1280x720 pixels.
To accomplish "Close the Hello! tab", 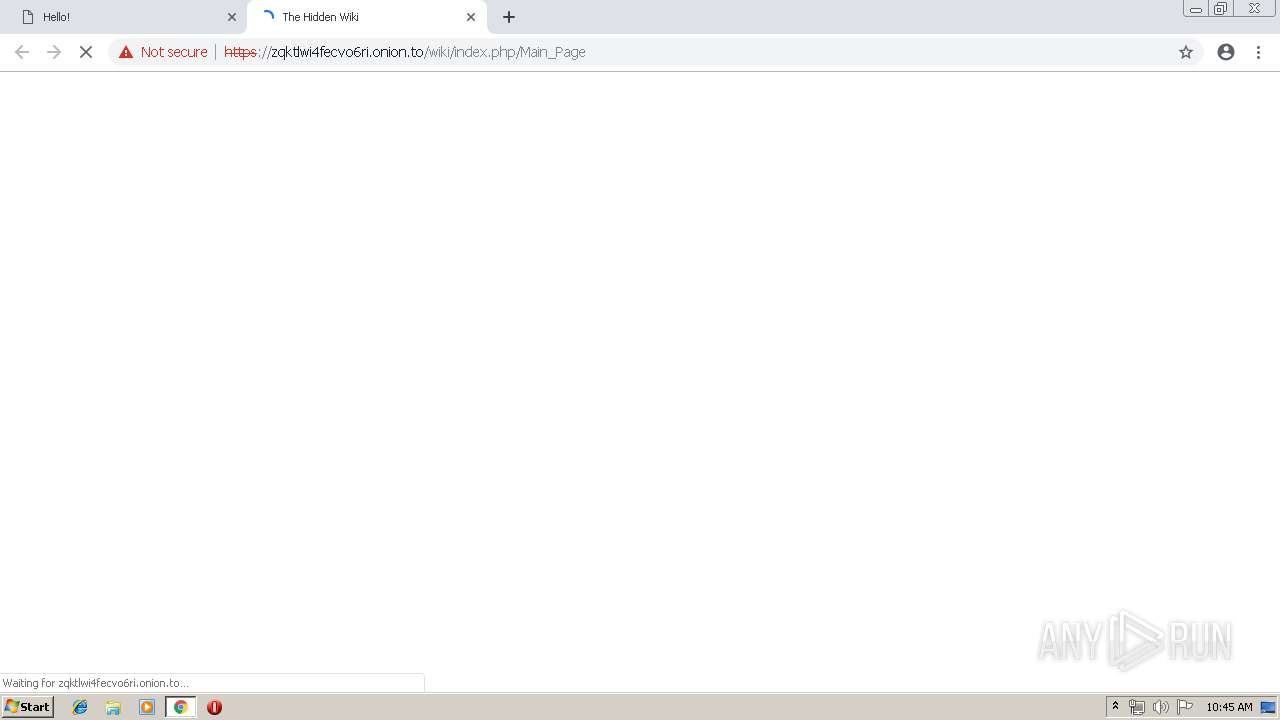I will point(232,17).
